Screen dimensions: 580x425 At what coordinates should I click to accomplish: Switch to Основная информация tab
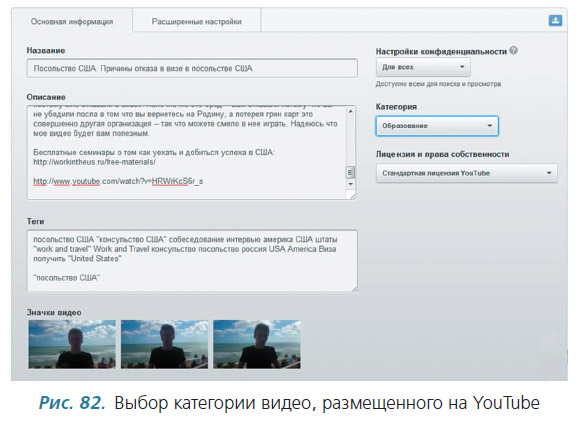(x=72, y=21)
